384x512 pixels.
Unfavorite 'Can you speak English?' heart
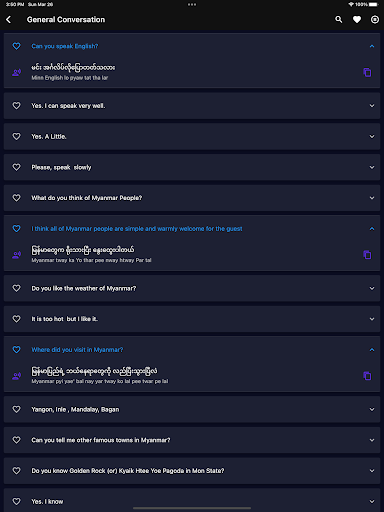[x=16, y=46]
